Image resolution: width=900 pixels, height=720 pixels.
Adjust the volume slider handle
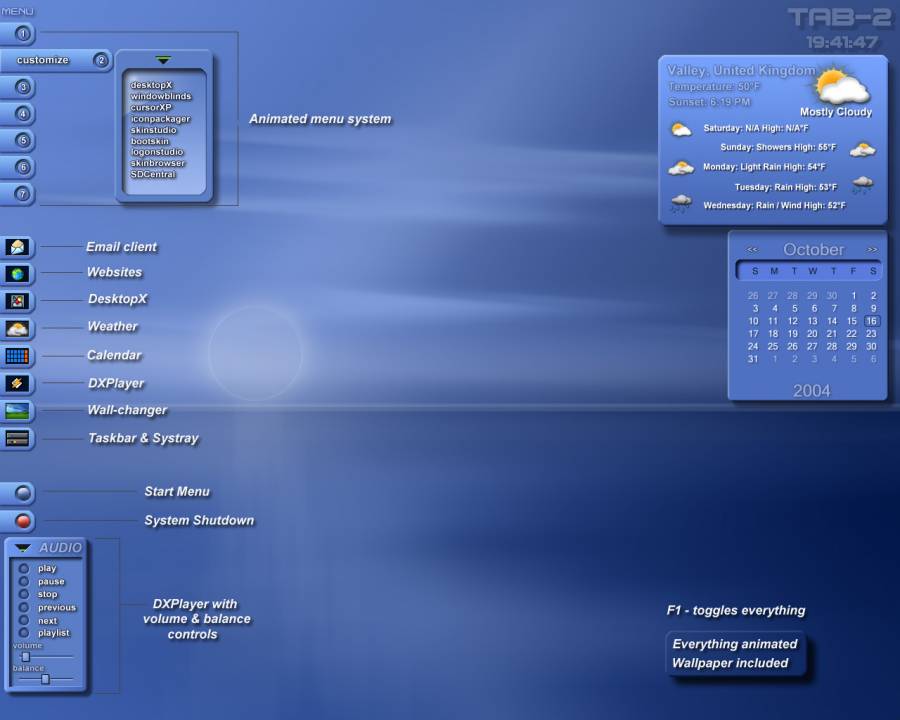26,657
